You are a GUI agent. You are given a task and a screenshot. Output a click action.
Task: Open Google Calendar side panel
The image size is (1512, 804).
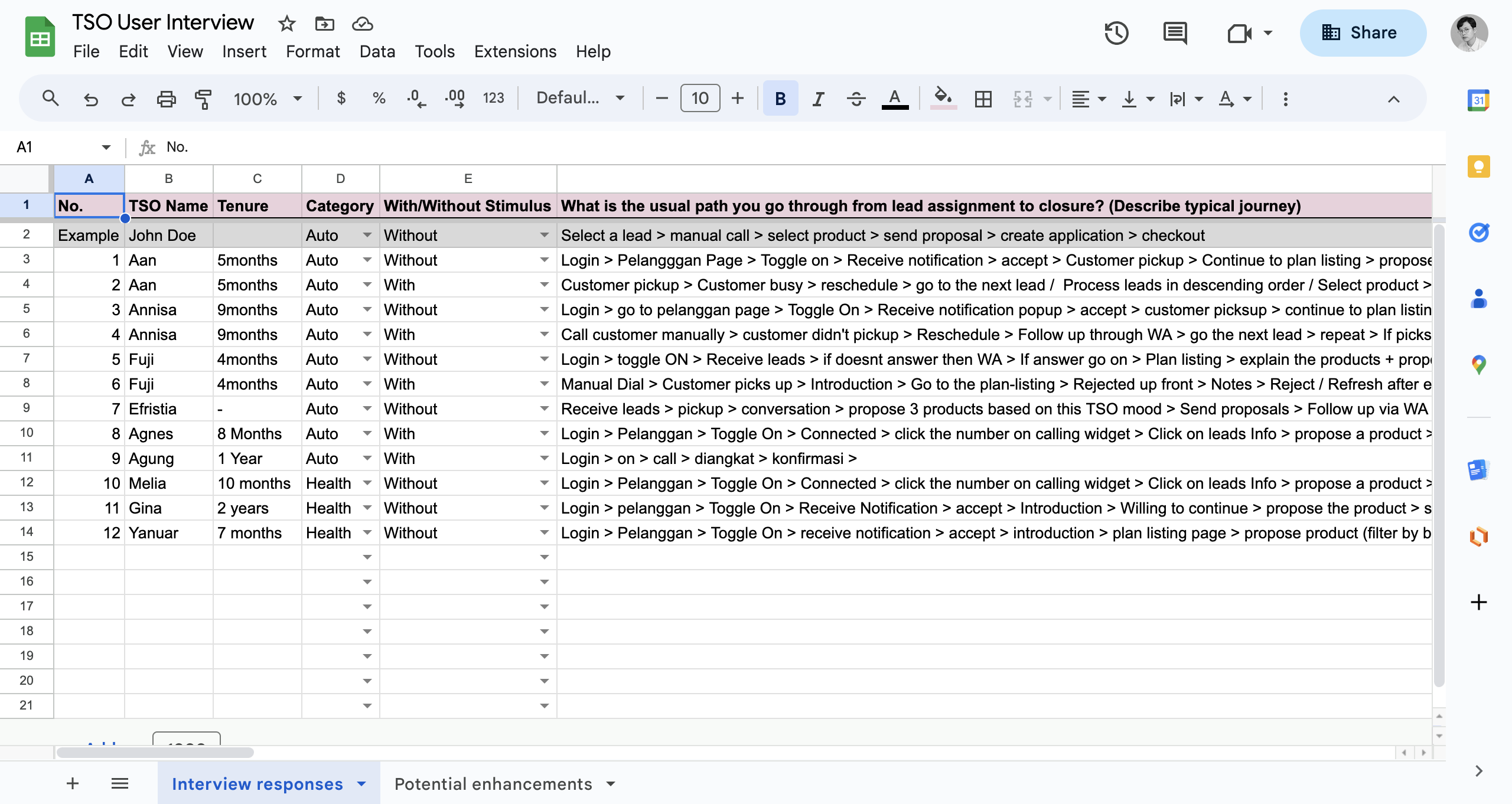(x=1478, y=100)
